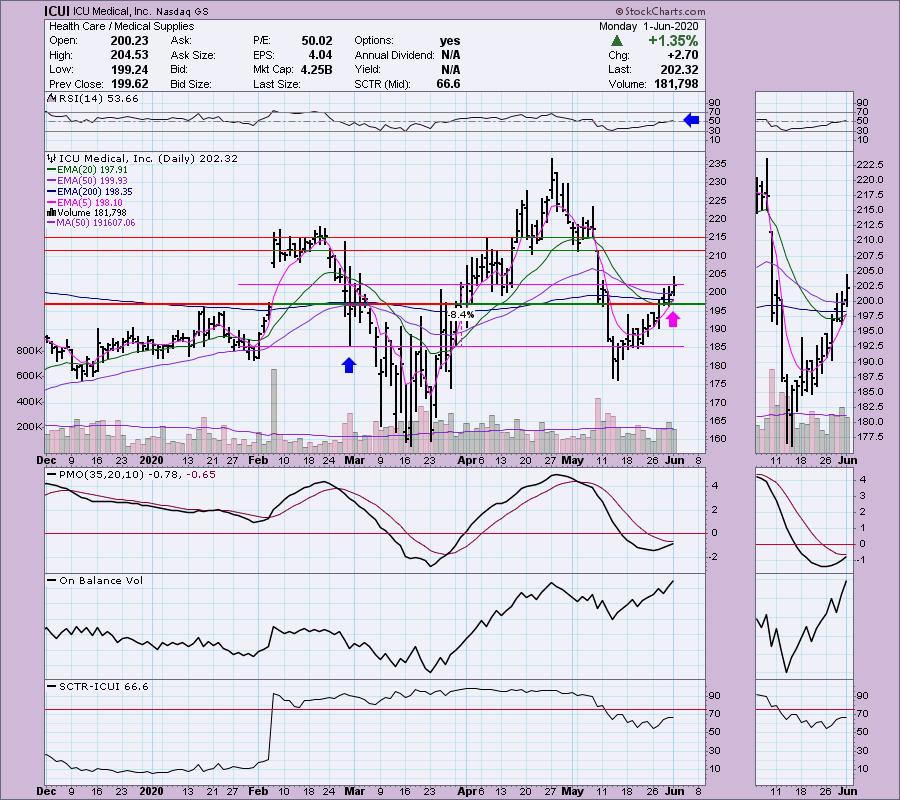This screenshot has height=800, width=900.
Task: Click the High value 204.53
Action: pyautogui.click(x=129, y=55)
